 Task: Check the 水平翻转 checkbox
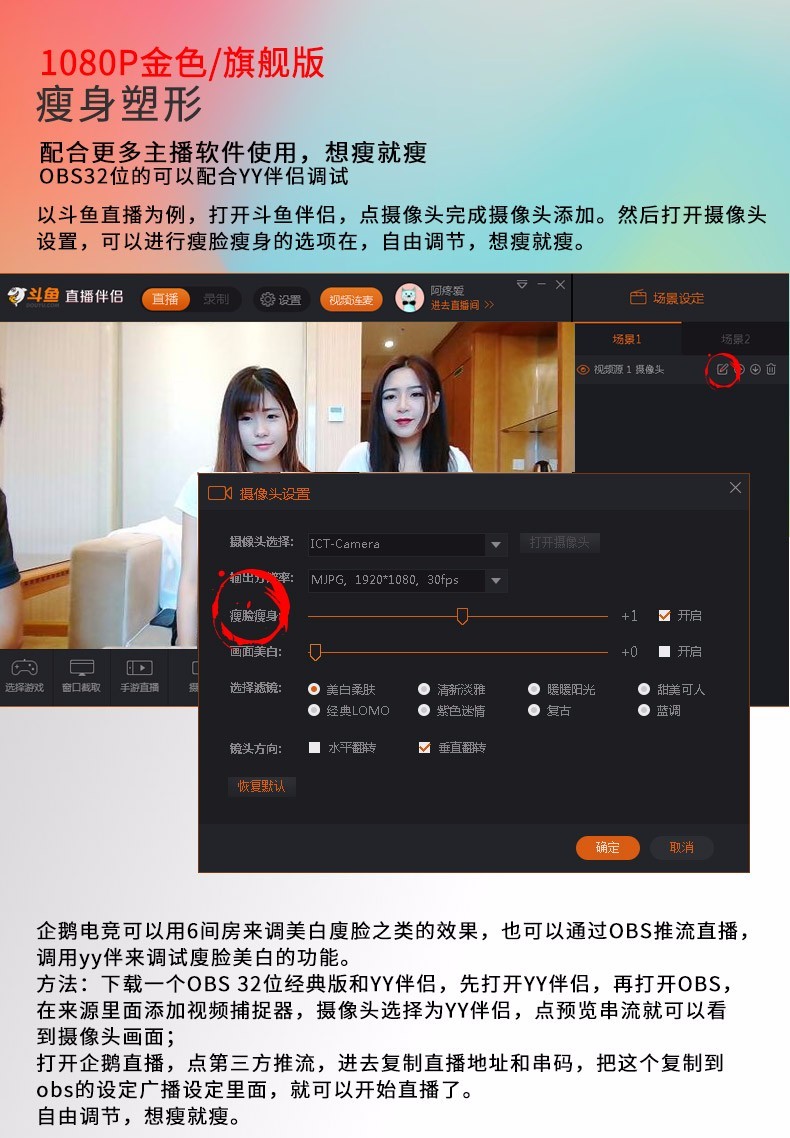[314, 747]
